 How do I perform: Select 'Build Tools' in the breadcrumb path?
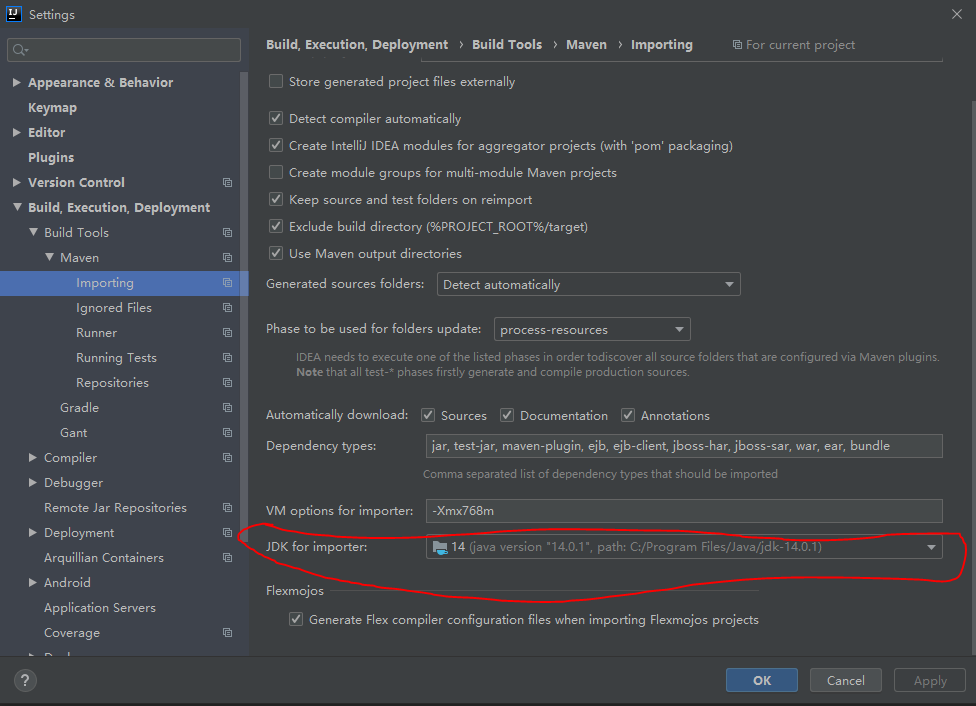pos(507,44)
